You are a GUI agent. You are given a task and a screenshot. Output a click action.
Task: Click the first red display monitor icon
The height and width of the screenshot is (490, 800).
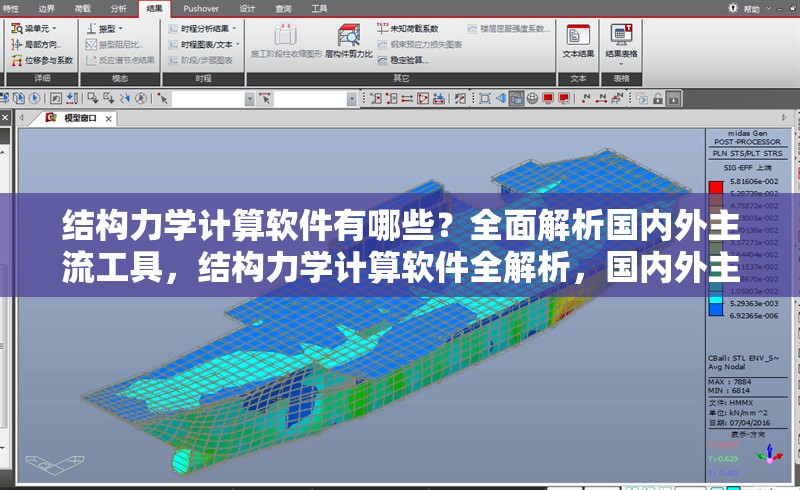(548, 98)
